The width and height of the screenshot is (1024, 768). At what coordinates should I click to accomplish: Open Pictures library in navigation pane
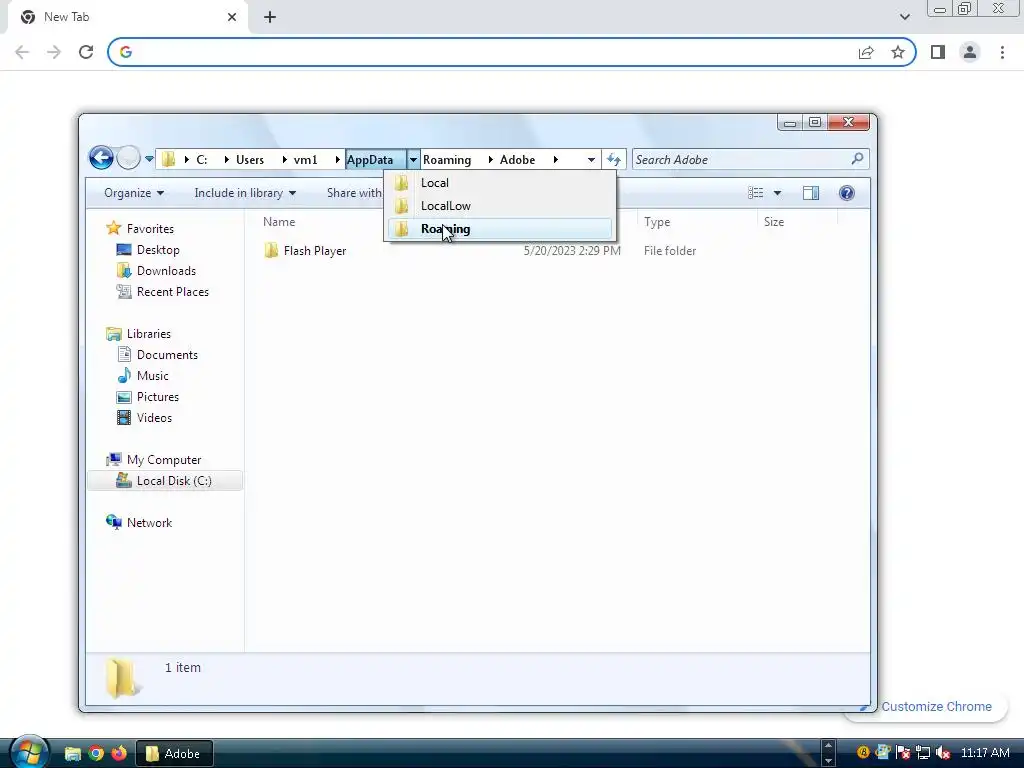tap(157, 397)
